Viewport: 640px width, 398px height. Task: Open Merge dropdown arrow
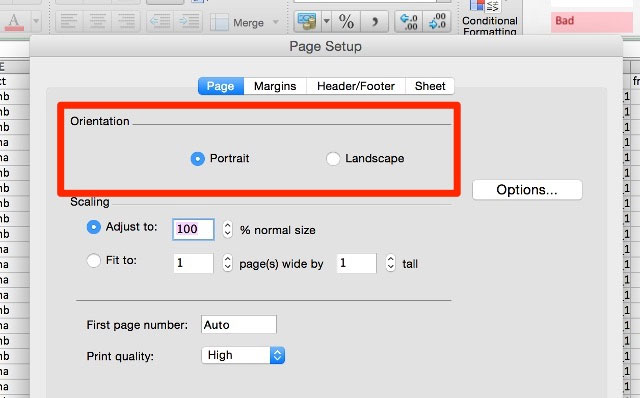(276, 22)
